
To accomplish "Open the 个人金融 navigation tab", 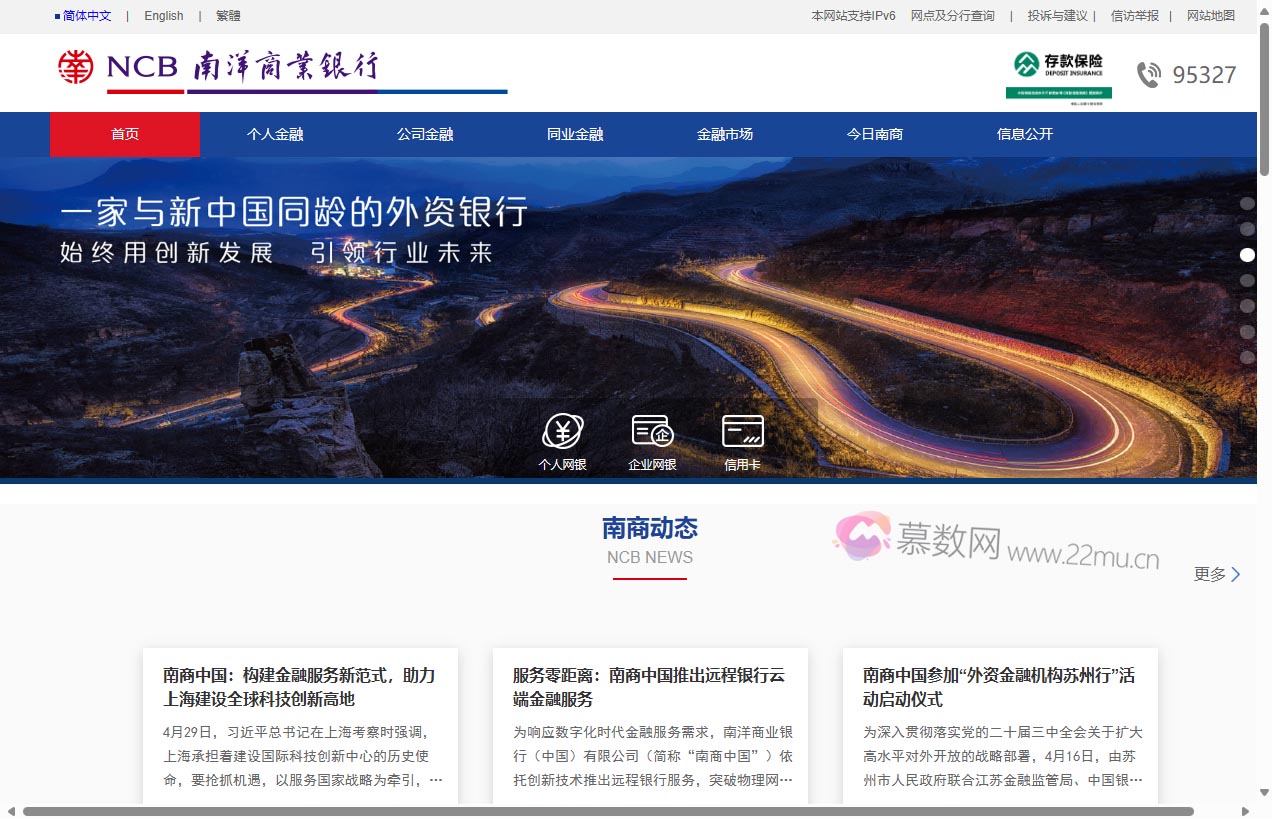I will click(x=274, y=133).
